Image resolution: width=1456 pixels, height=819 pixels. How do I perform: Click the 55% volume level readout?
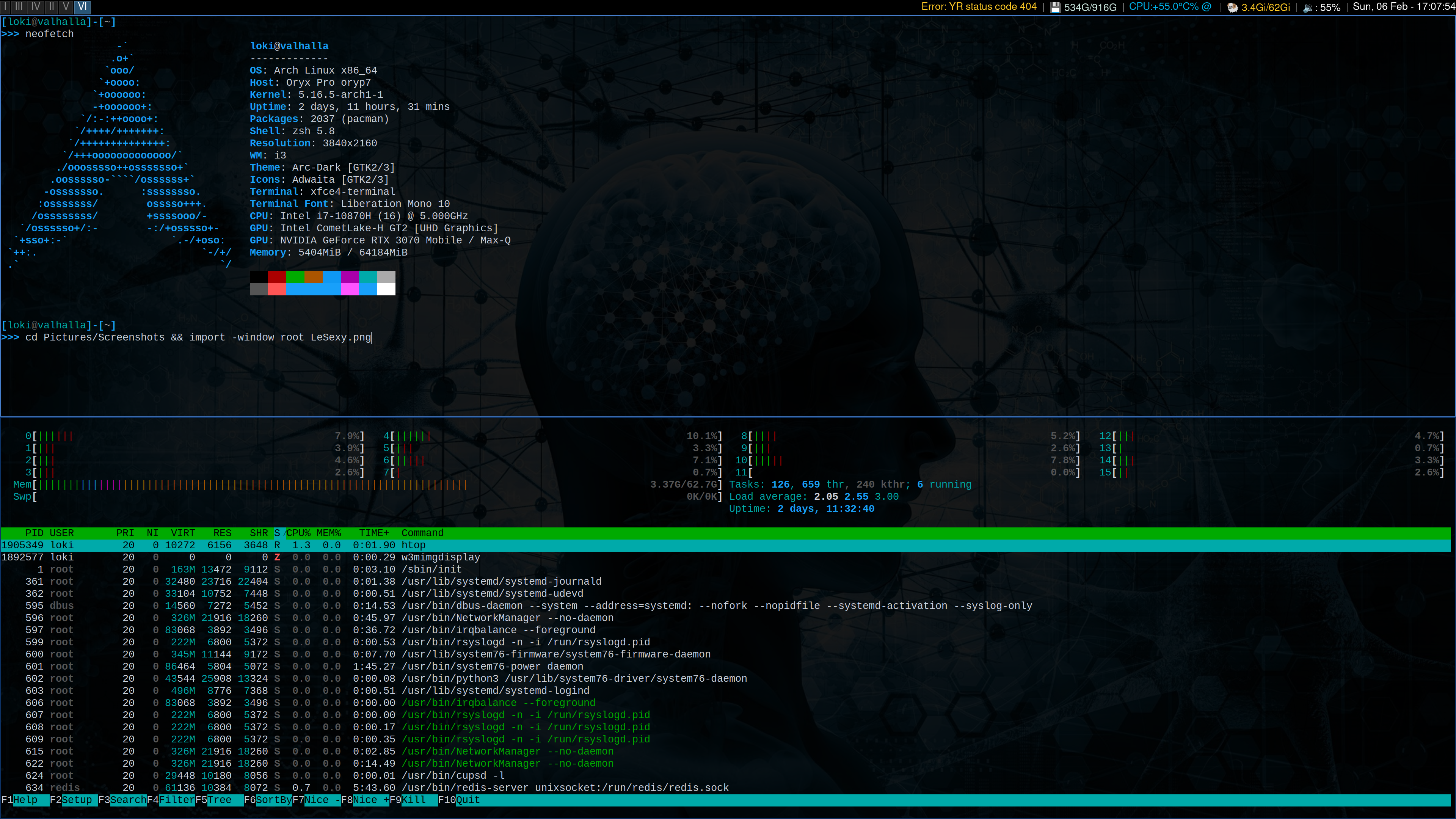1330,7
